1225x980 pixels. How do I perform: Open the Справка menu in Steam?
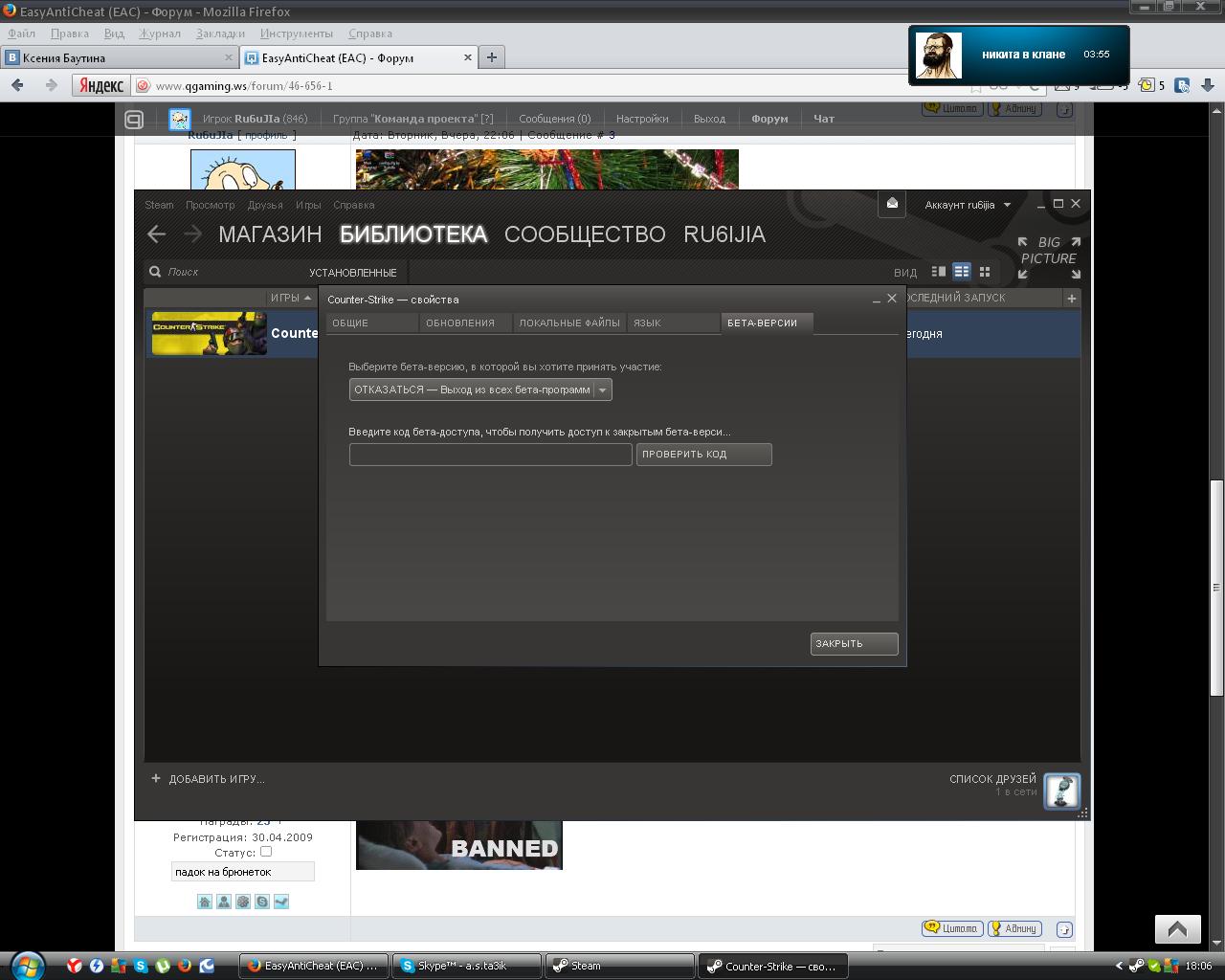(x=353, y=205)
